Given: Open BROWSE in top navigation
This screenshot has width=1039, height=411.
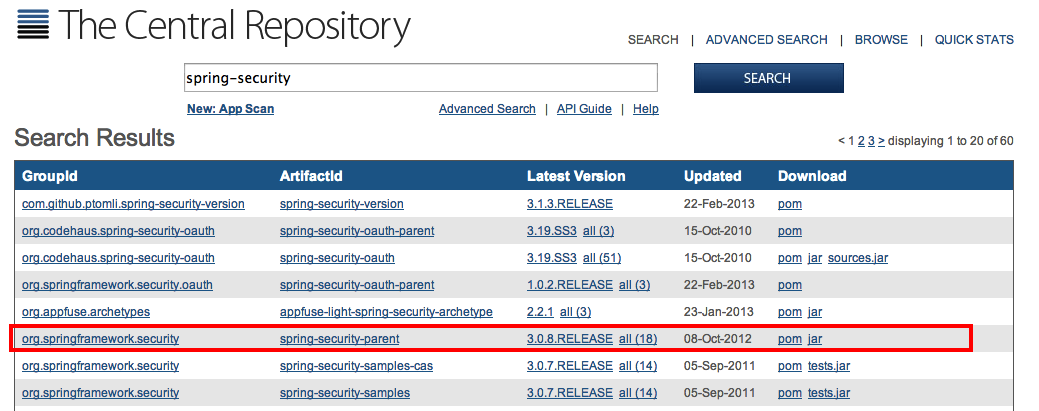Looking at the screenshot, I should click(881, 40).
